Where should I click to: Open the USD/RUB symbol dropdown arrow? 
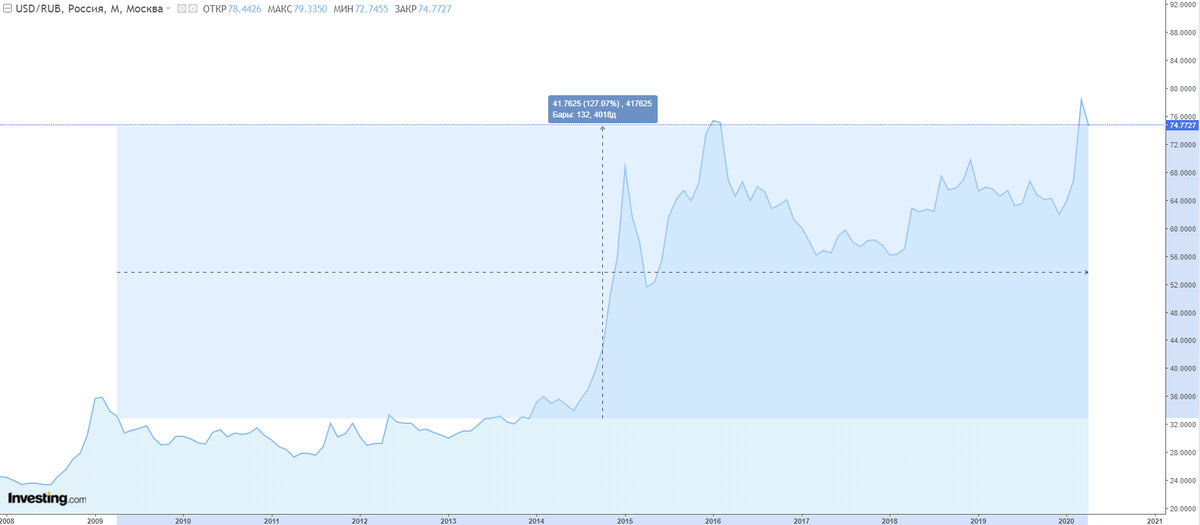(169, 9)
